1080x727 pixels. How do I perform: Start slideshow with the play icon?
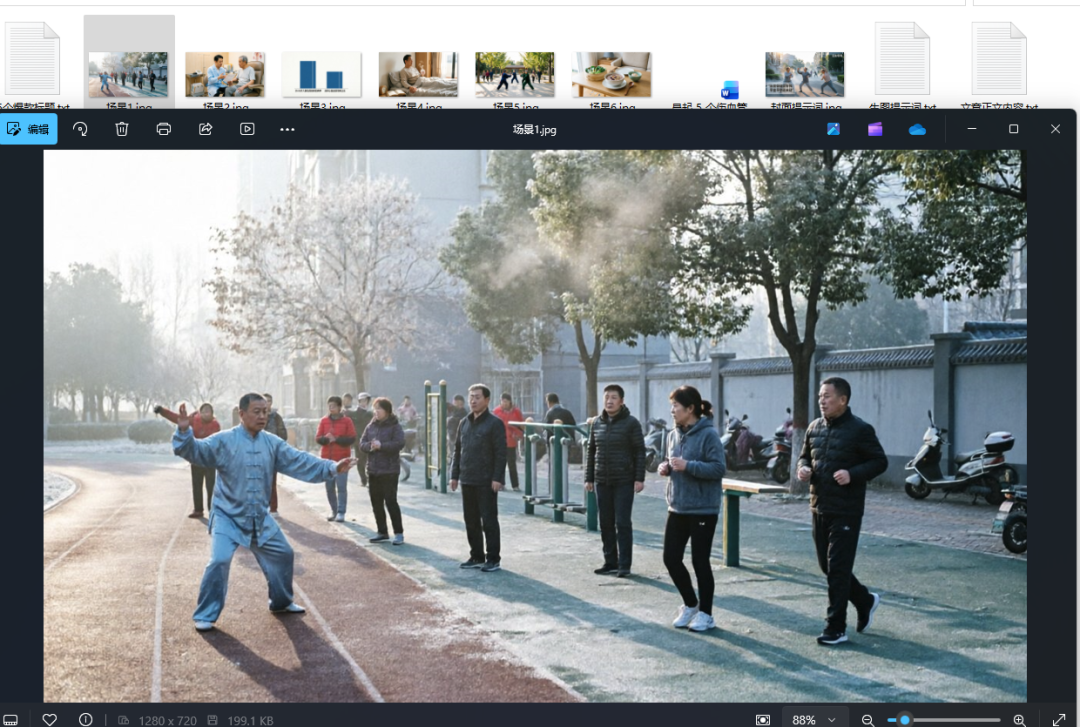click(x=247, y=129)
